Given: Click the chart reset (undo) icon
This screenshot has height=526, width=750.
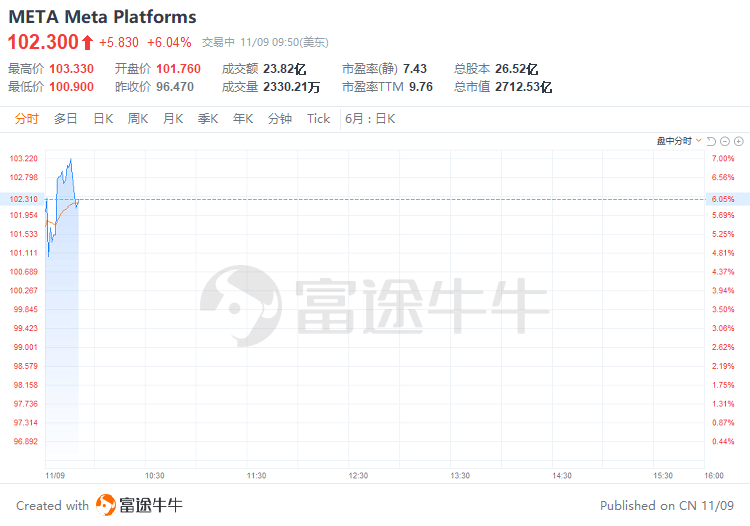Looking at the screenshot, I should click(x=711, y=141).
